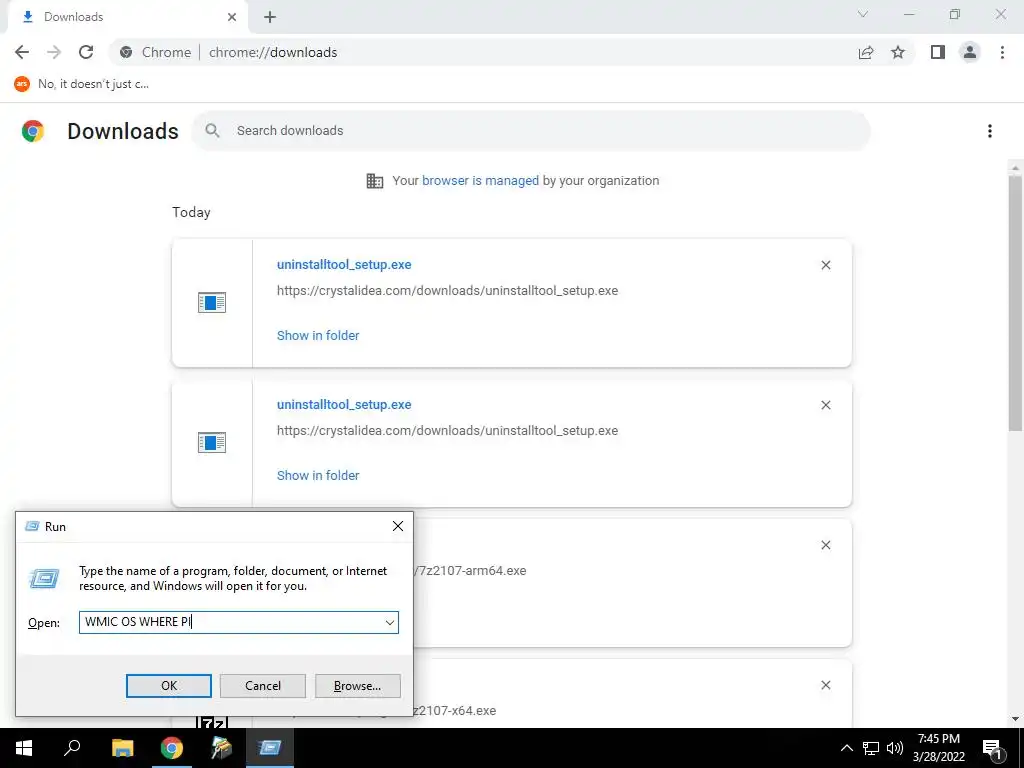
Task: Click the scrollbar down arrow
Action: (1015, 720)
